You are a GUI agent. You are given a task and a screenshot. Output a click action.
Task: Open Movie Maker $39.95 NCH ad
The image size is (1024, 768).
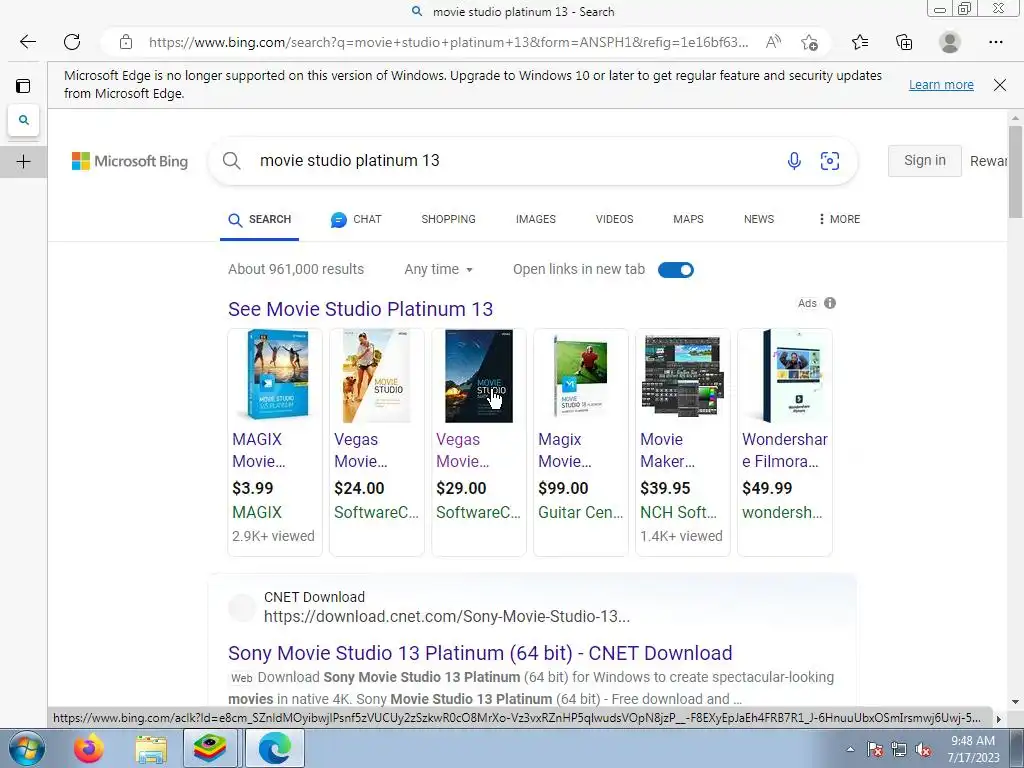pos(682,443)
